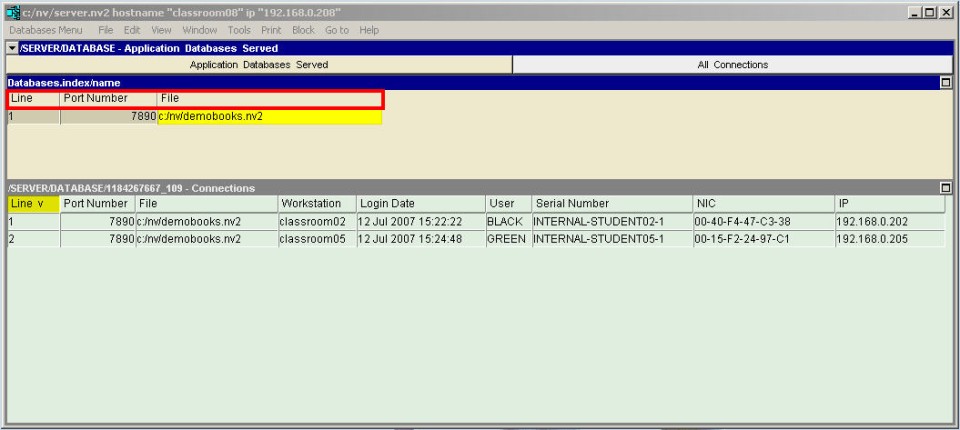Open the Block menu
Screen dimensions: 960x430
click(303, 31)
